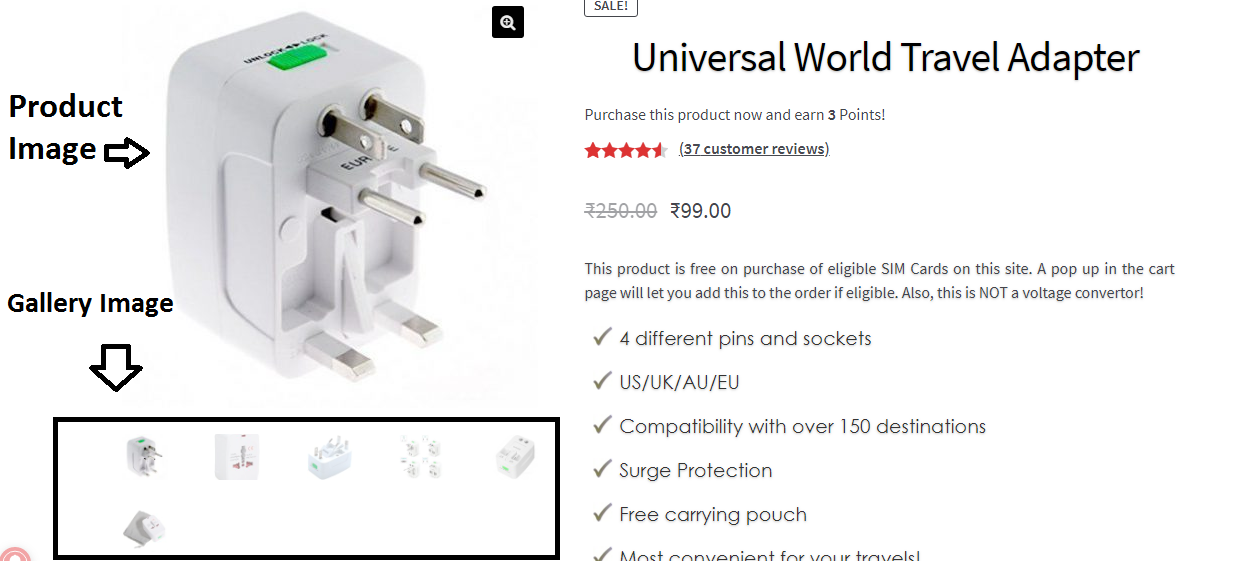
Task: Click checkmark beside Surge Protection
Action: [602, 469]
